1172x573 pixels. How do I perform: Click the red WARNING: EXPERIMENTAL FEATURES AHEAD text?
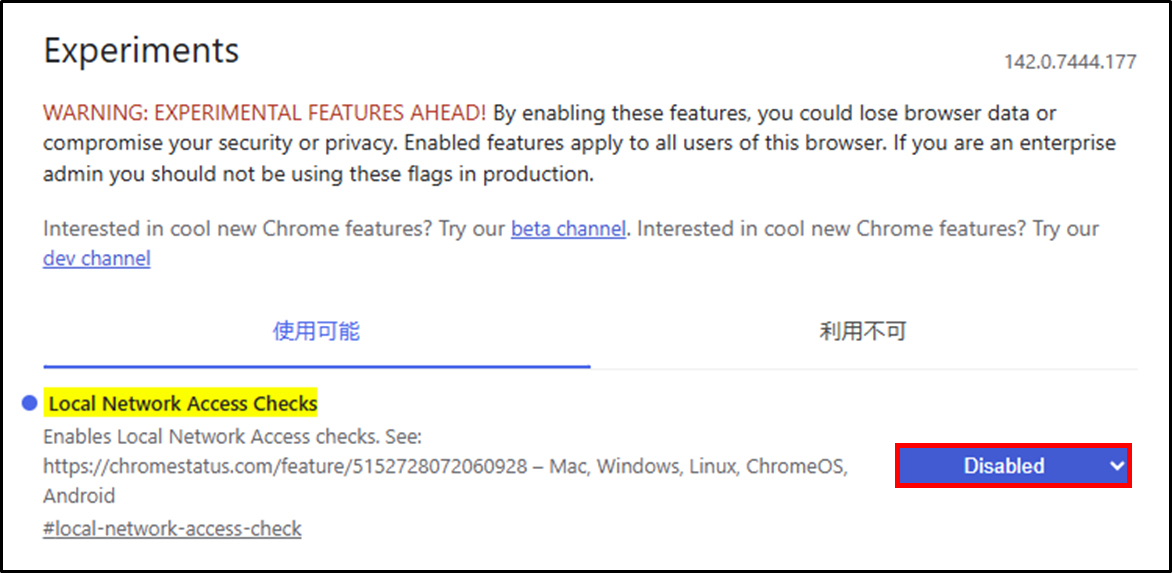(265, 112)
